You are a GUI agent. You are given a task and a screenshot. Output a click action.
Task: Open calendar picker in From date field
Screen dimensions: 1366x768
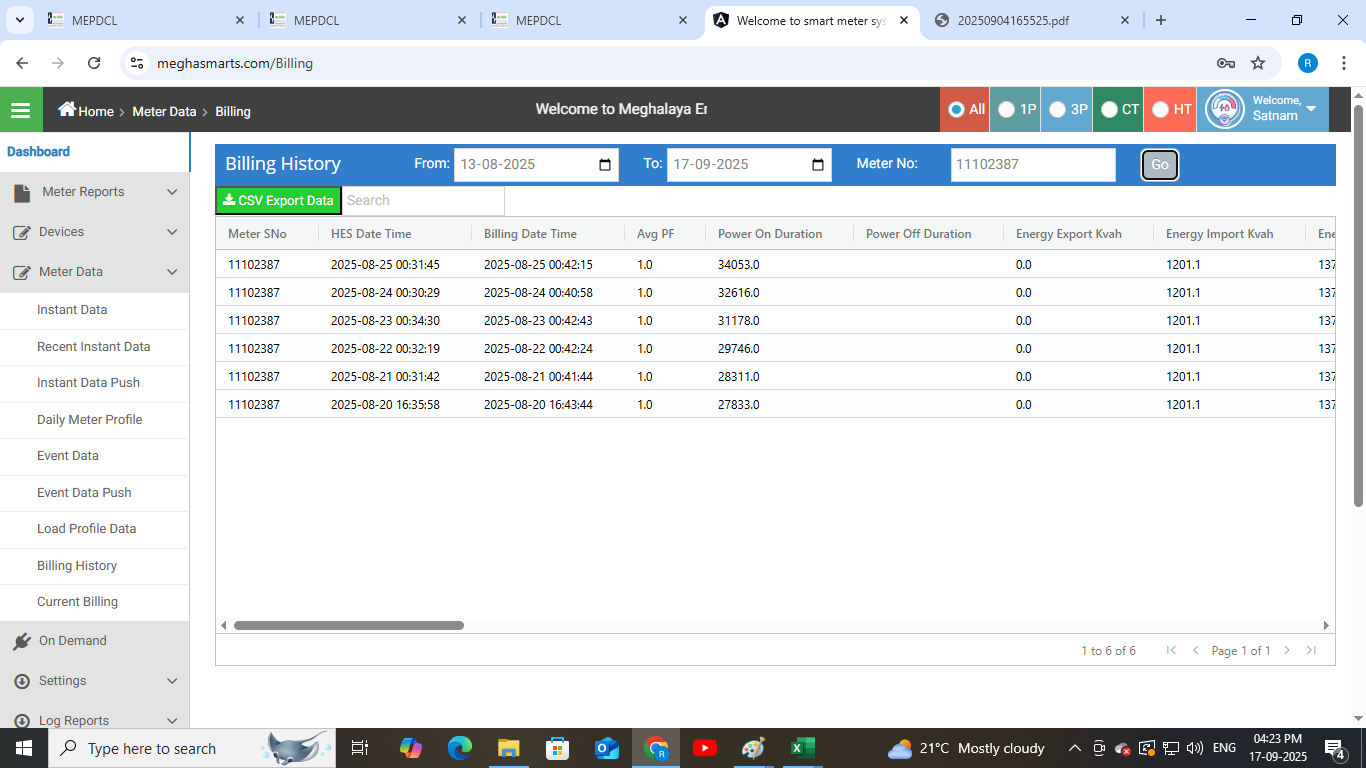(x=605, y=165)
